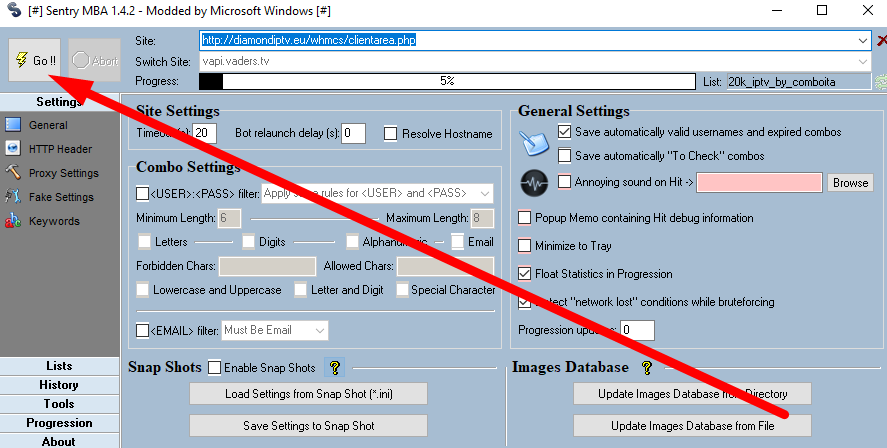Click the slider track between Minimum and Maximum Length

click(x=315, y=218)
